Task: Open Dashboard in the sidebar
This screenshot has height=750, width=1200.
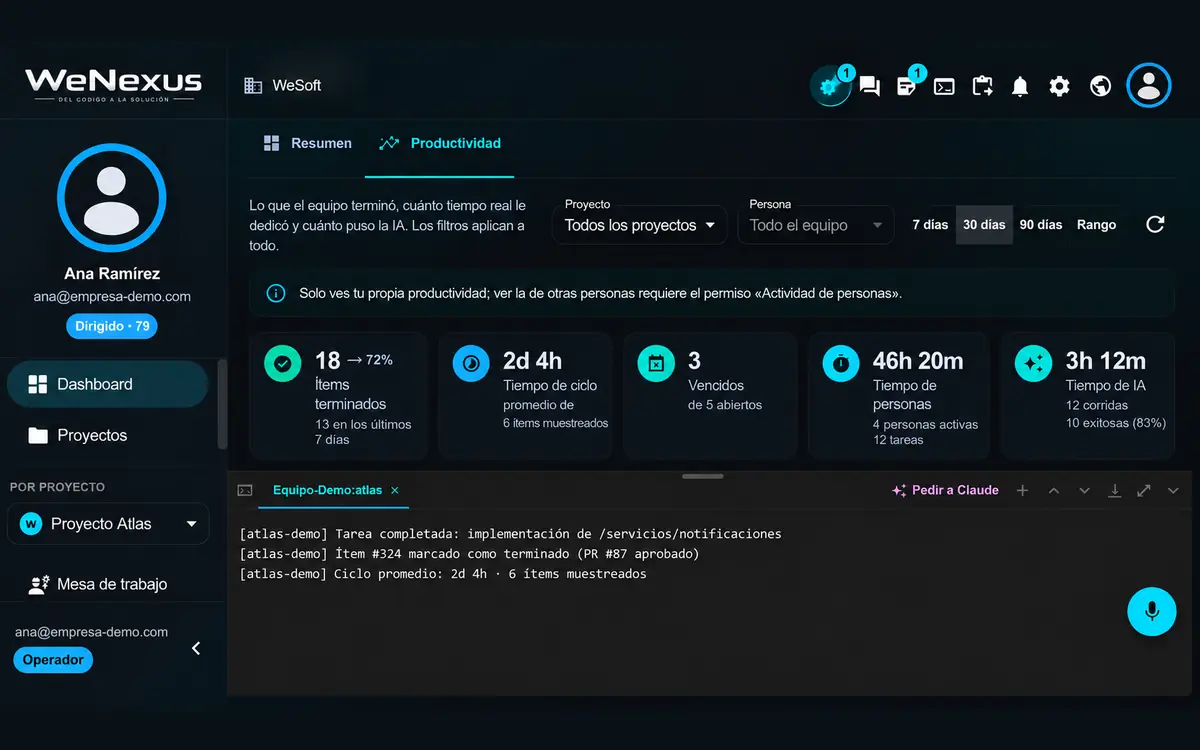Action: (x=108, y=384)
